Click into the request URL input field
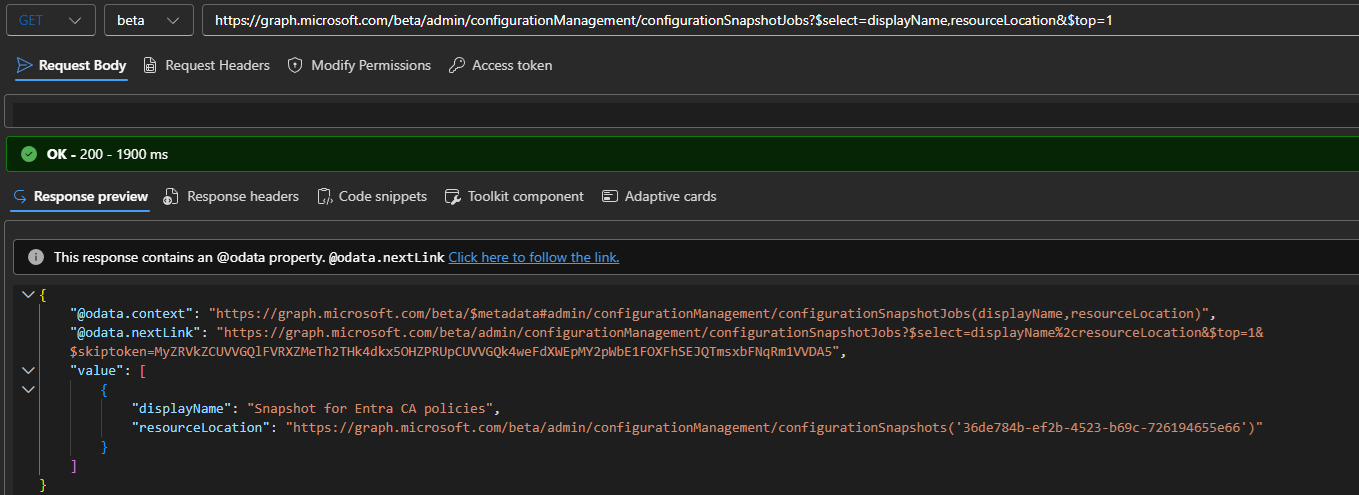This screenshot has width=1359, height=495. [780, 20]
